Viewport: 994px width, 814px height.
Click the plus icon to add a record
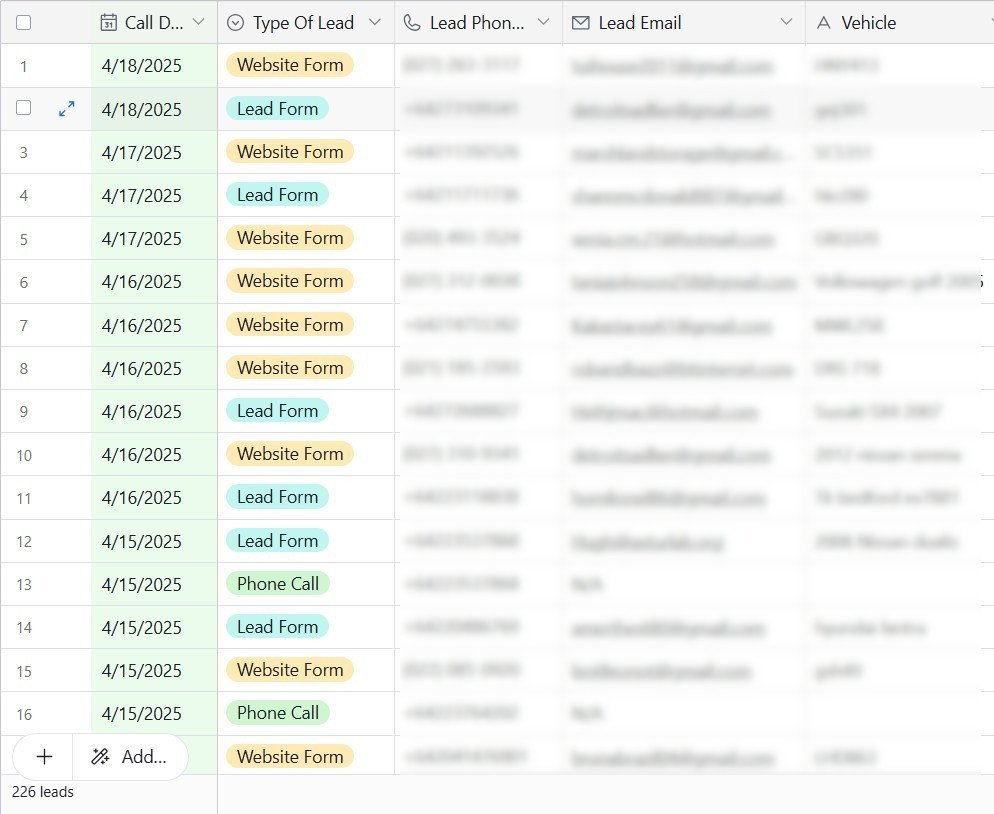click(44, 757)
